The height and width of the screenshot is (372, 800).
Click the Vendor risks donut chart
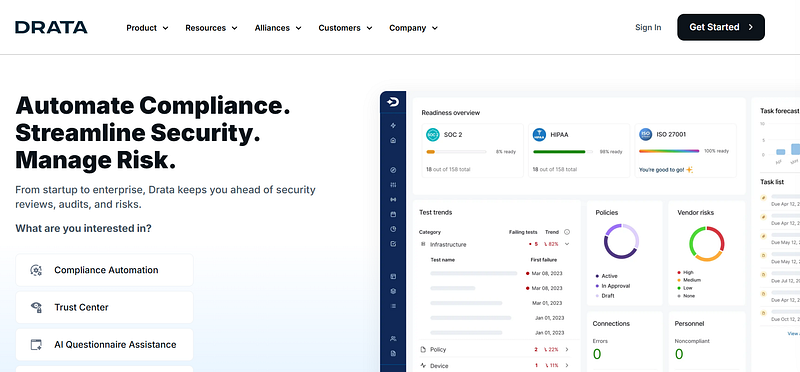707,244
